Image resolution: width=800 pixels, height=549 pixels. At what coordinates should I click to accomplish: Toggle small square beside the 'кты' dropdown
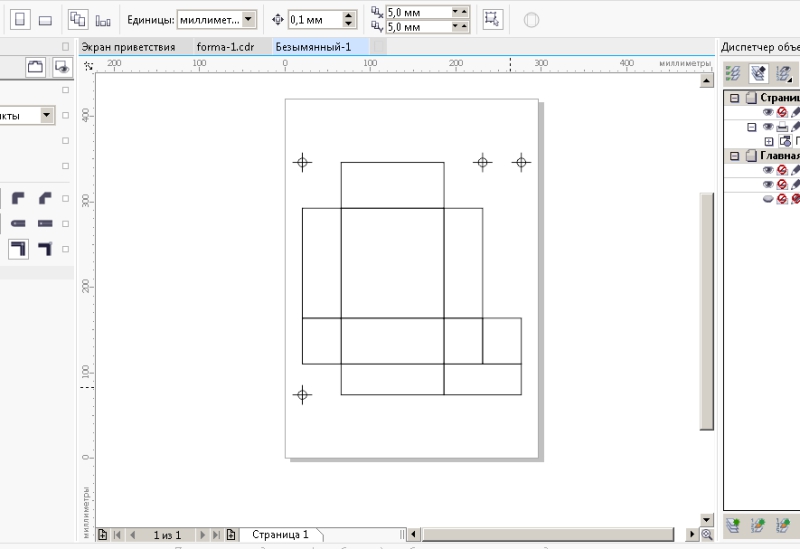[65, 115]
